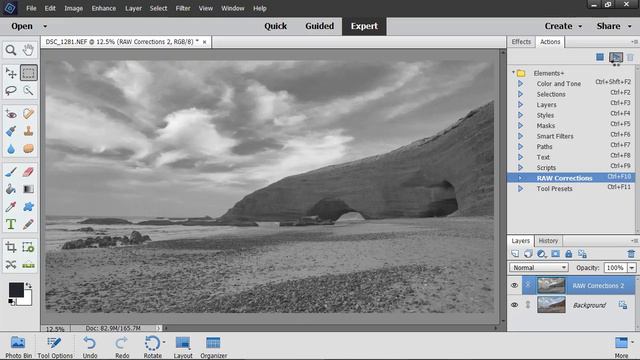Open the Photo Bin
This screenshot has width=640, height=360.
pos(18,347)
